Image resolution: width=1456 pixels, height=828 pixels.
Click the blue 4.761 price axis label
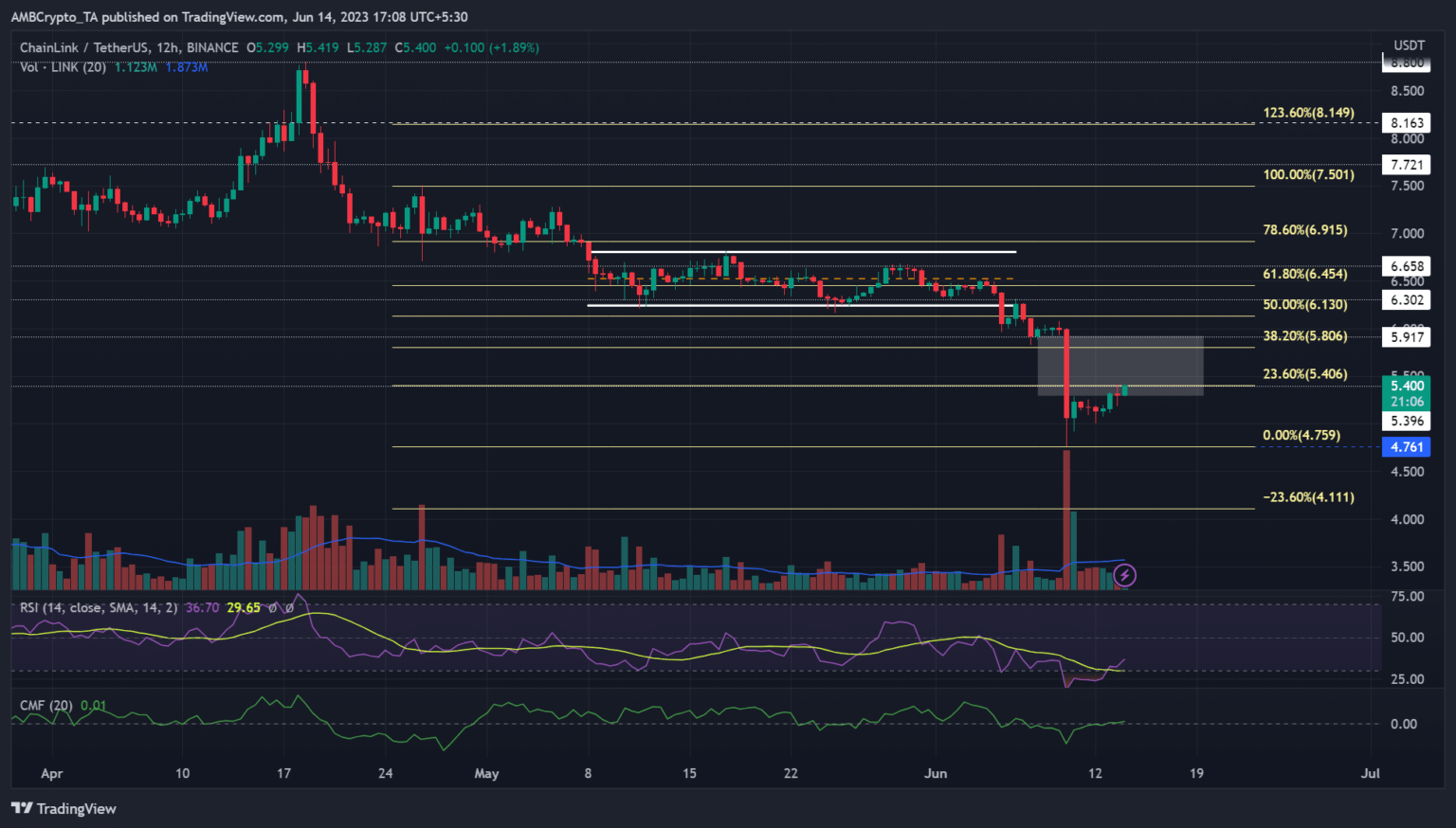point(1407,447)
